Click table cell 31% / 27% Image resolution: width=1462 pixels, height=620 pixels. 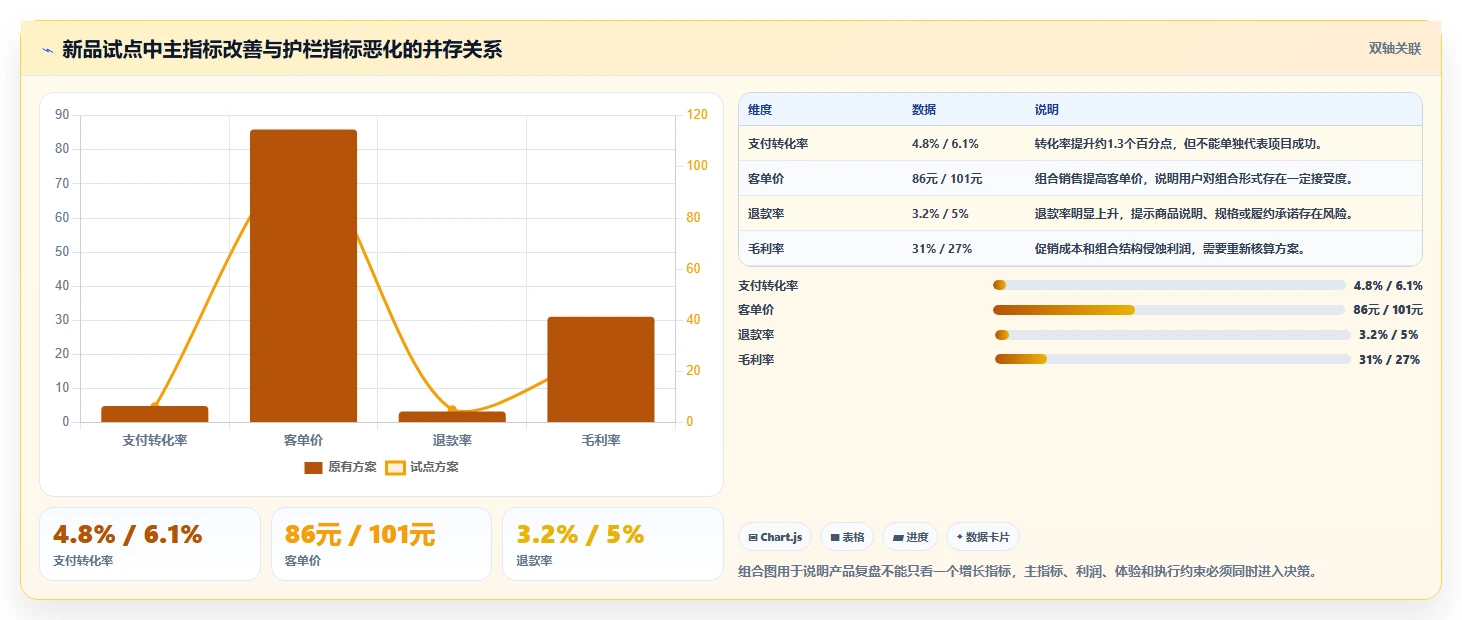942,249
